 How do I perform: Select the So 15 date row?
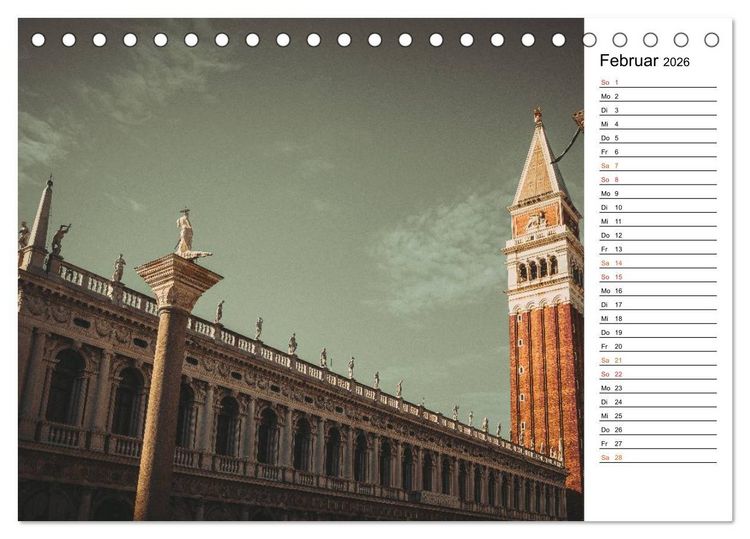click(658, 276)
